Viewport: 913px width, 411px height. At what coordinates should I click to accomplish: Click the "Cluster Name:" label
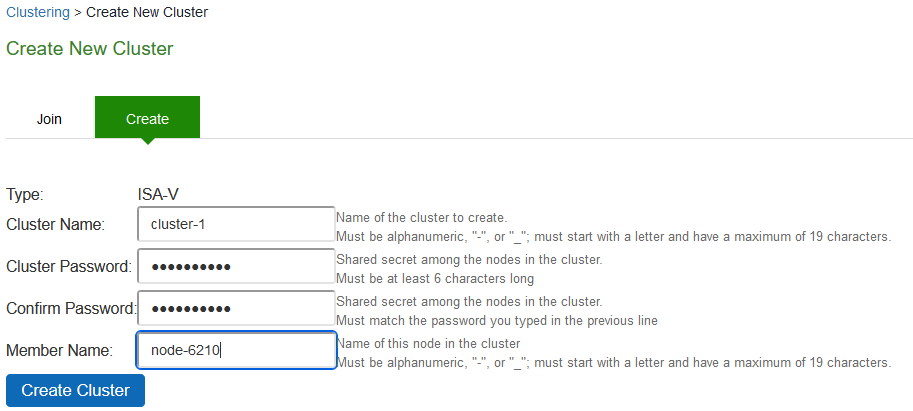[55, 224]
